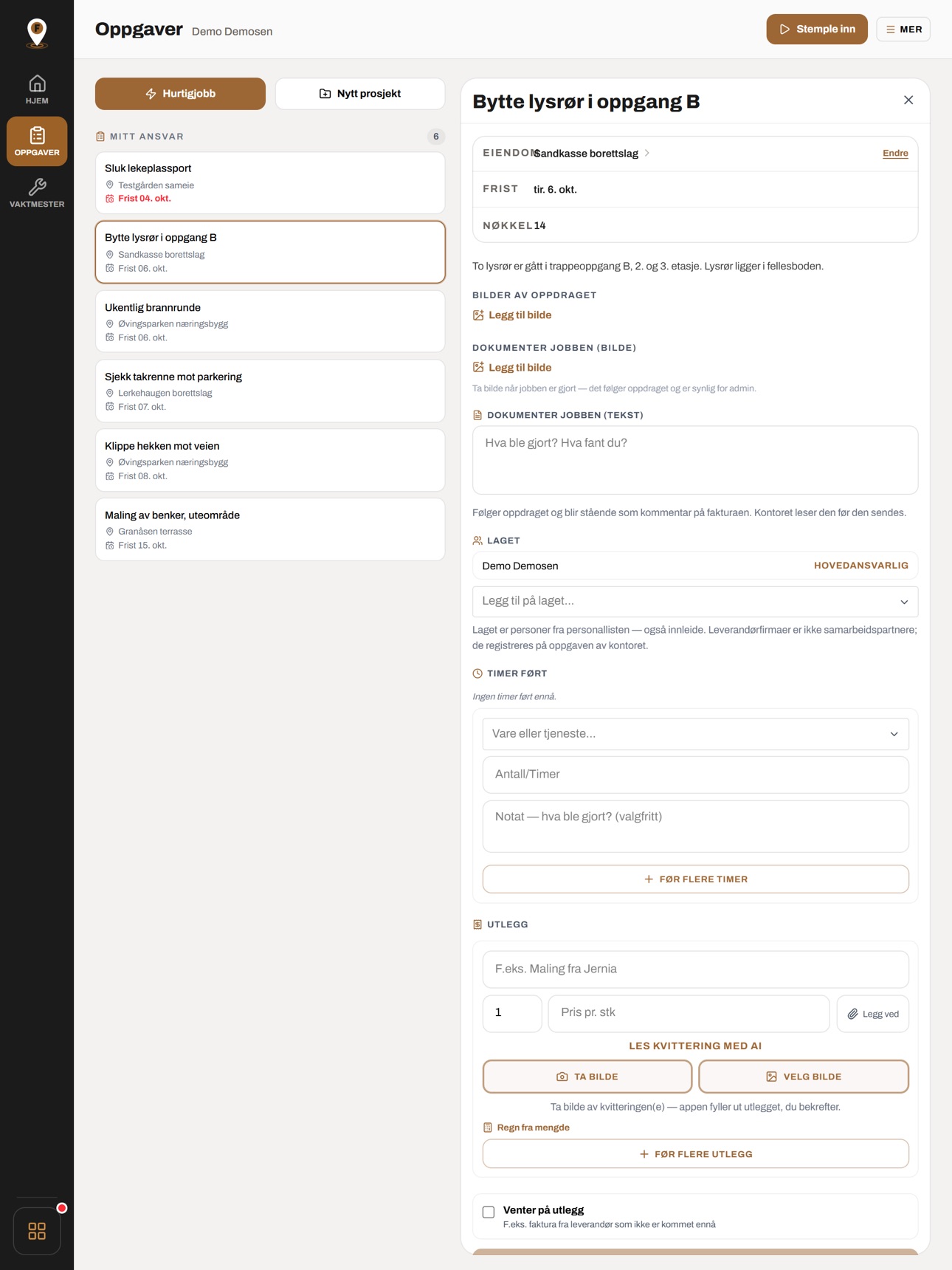Image resolution: width=952 pixels, height=1270 pixels.
Task: Open the Legg til på laget dropdown
Action: (x=695, y=601)
